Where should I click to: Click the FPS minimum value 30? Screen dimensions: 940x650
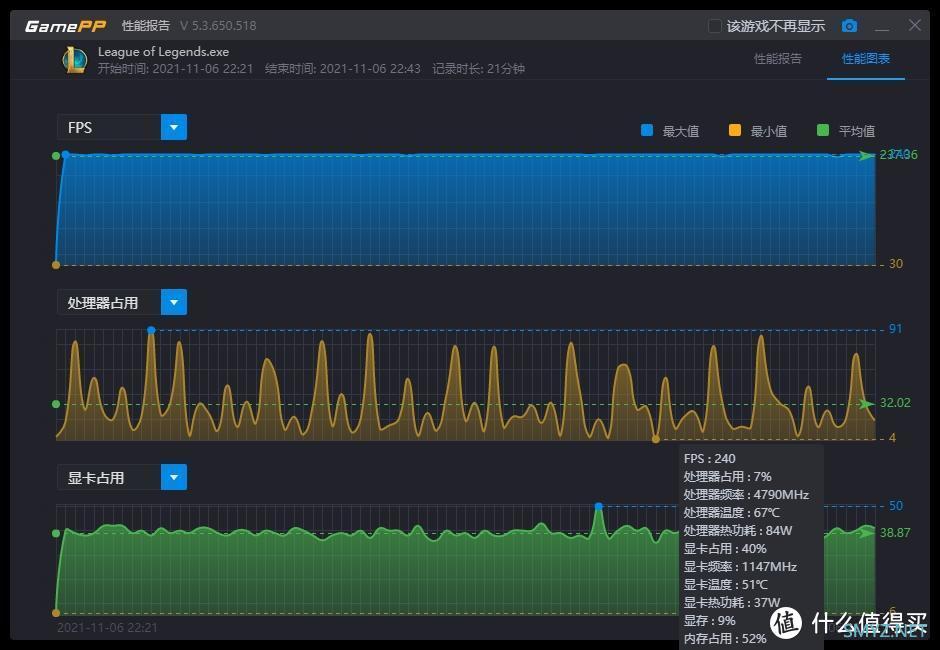896,263
